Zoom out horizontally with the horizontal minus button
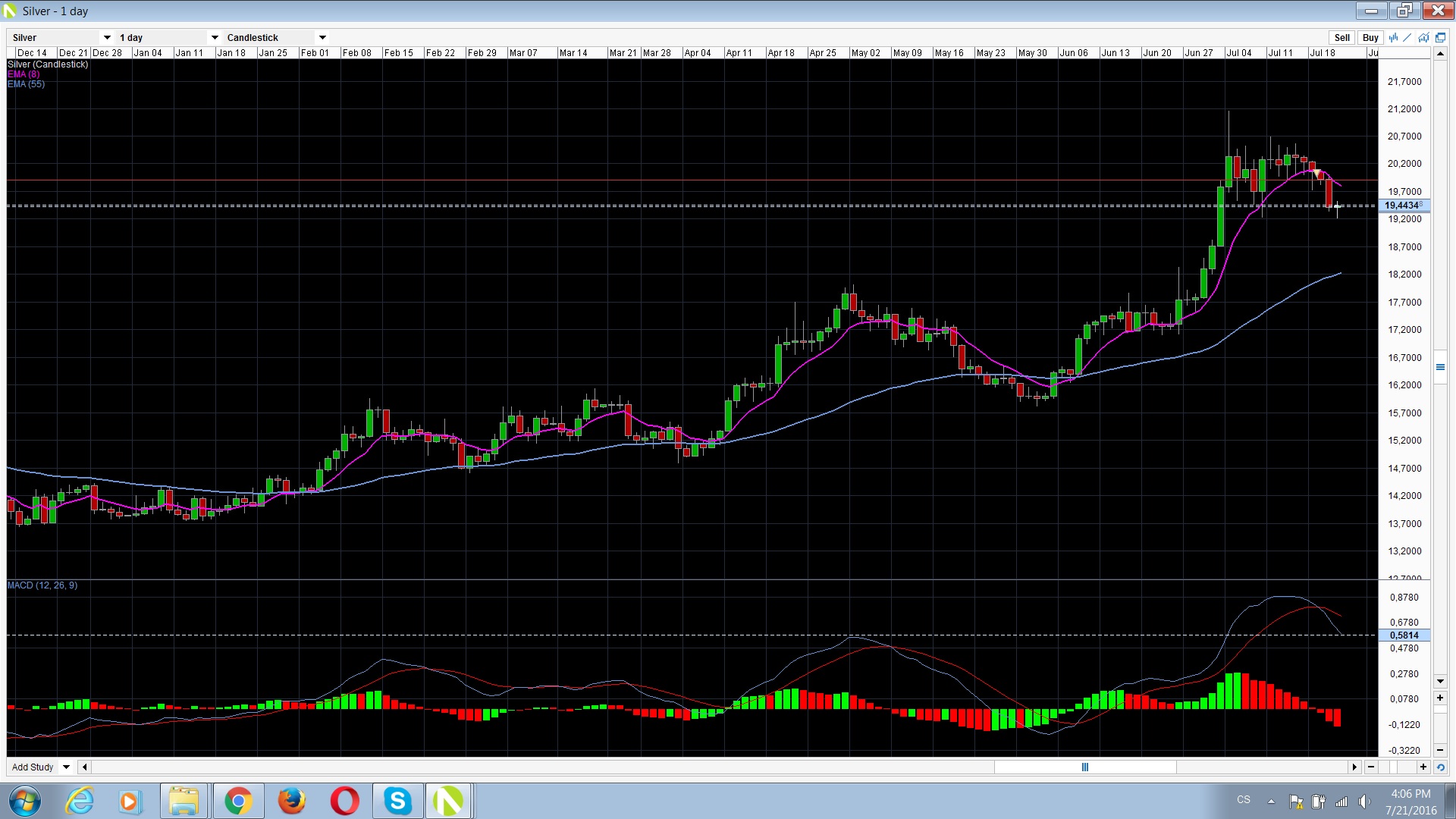 click(1371, 767)
